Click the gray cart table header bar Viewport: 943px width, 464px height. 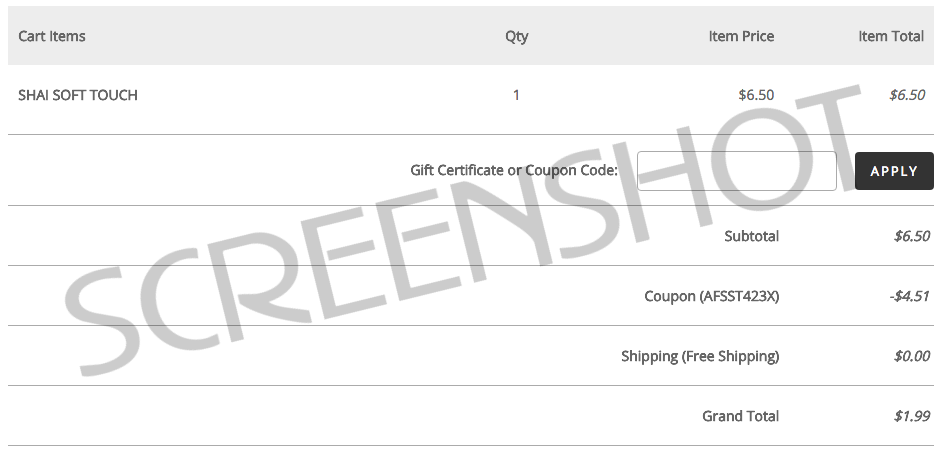(x=471, y=35)
